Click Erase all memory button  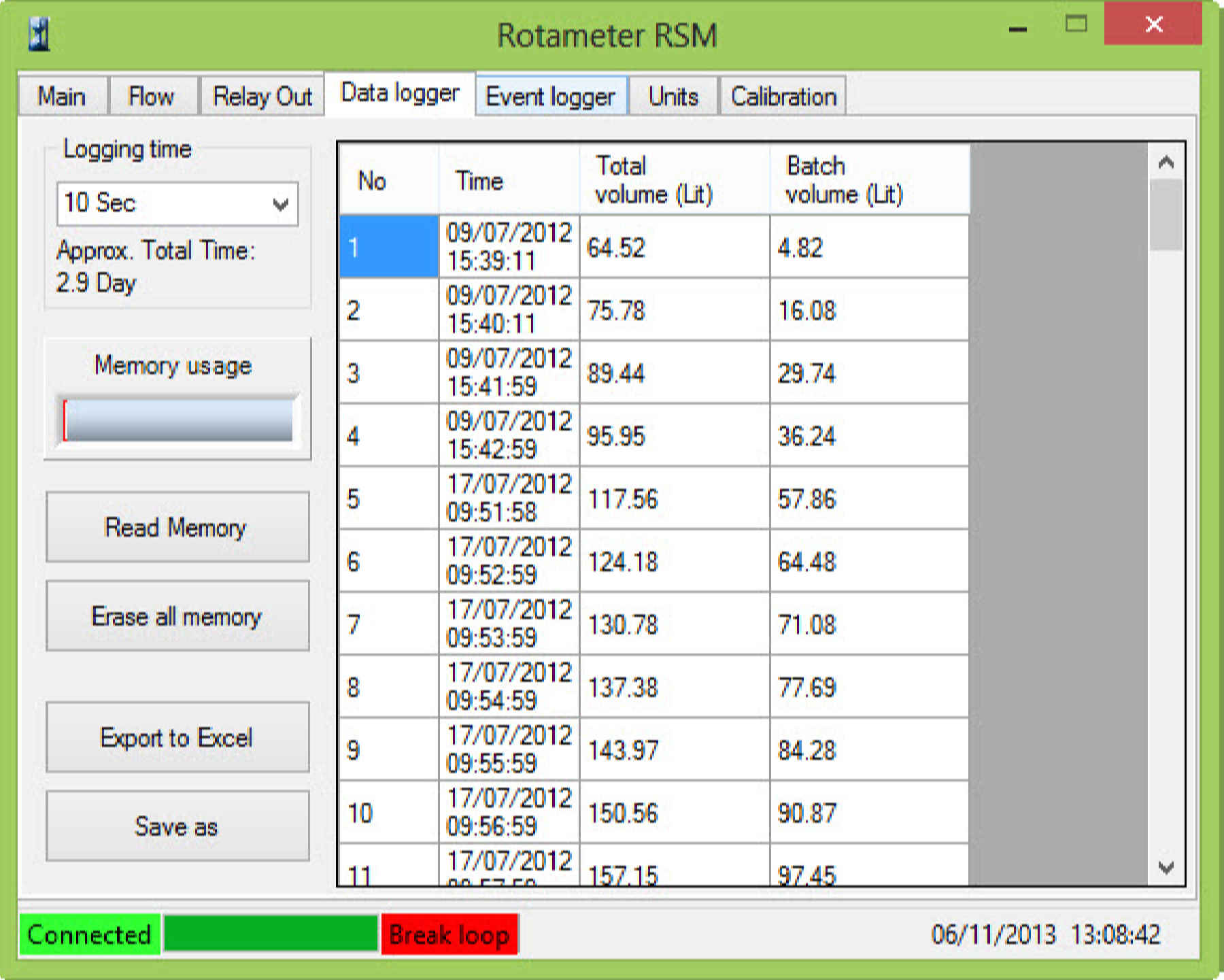pyautogui.click(x=177, y=616)
